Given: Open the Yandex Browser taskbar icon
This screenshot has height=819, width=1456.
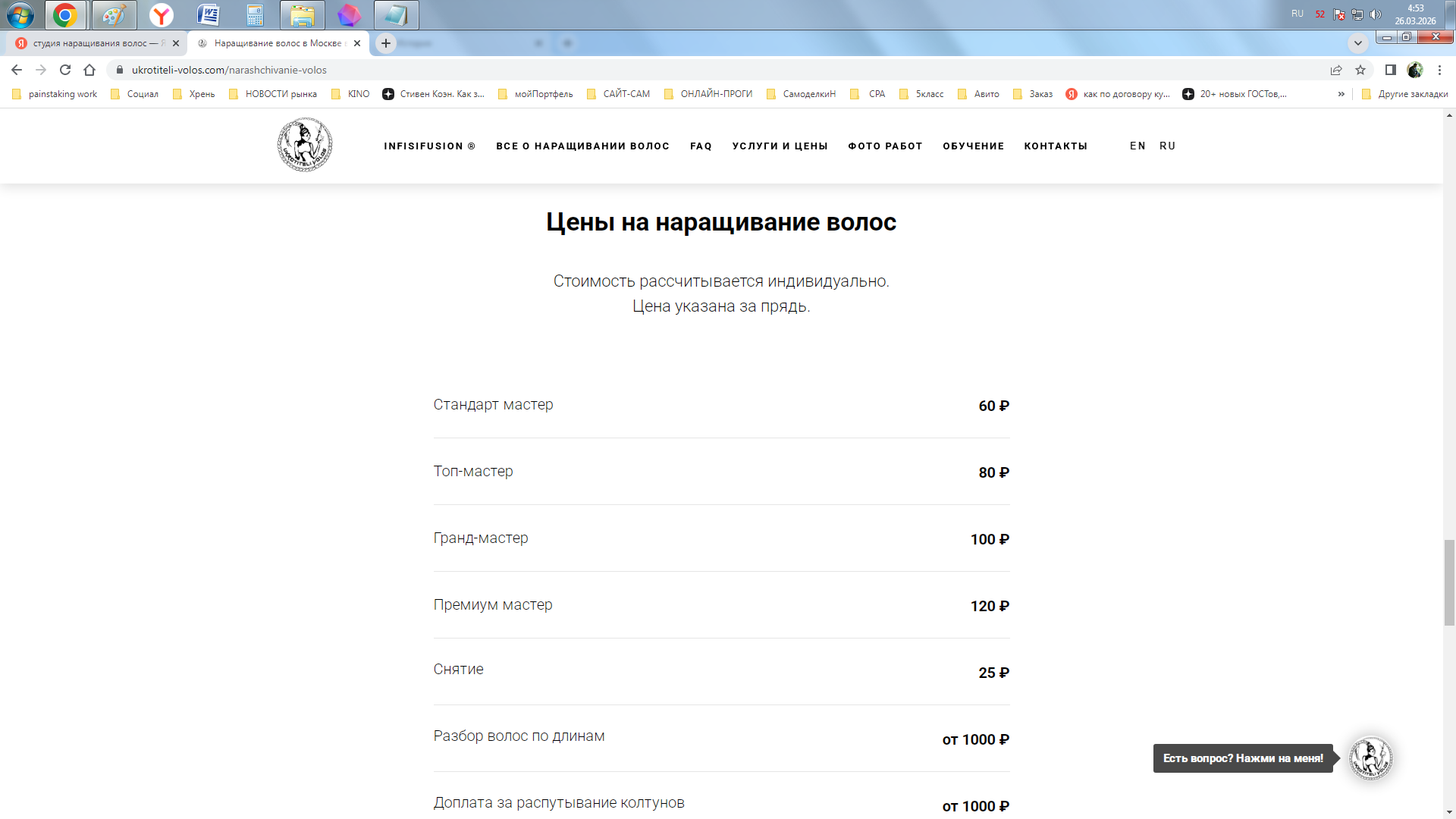Looking at the screenshot, I should coord(161,14).
